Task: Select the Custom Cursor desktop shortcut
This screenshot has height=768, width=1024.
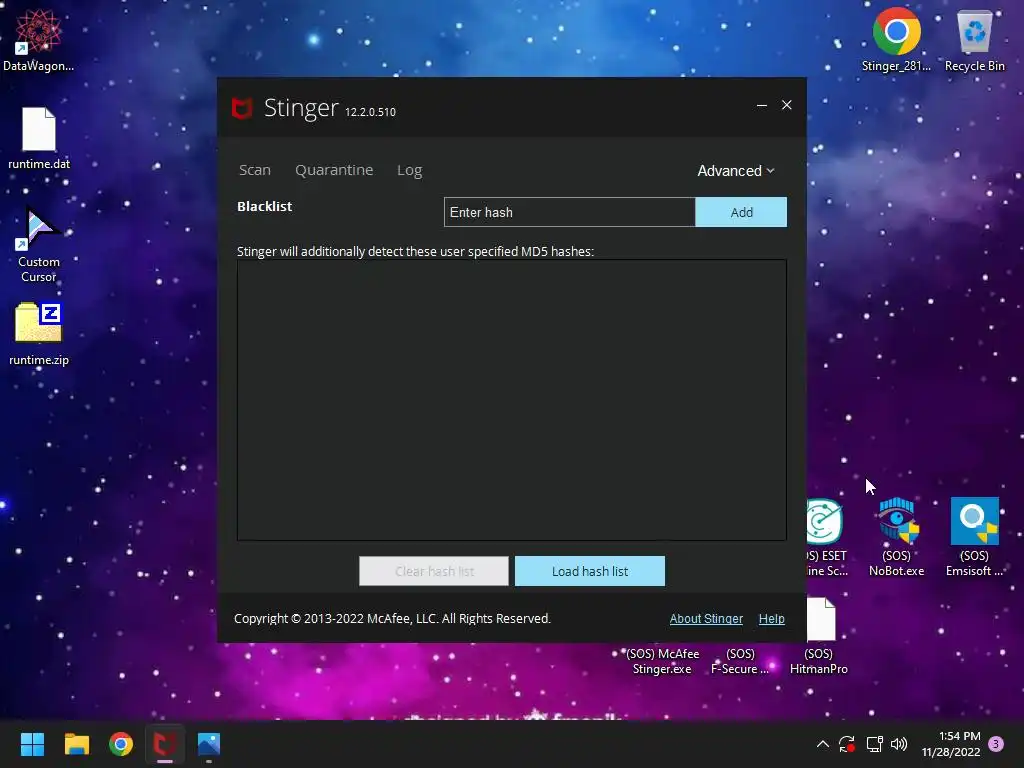Action: [x=39, y=244]
